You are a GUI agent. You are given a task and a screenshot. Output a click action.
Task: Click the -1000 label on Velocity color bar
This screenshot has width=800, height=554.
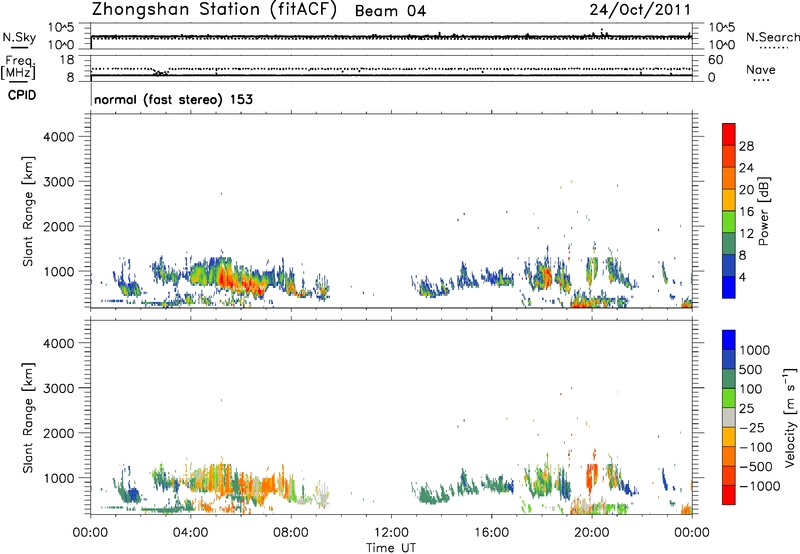pyautogui.click(x=759, y=486)
